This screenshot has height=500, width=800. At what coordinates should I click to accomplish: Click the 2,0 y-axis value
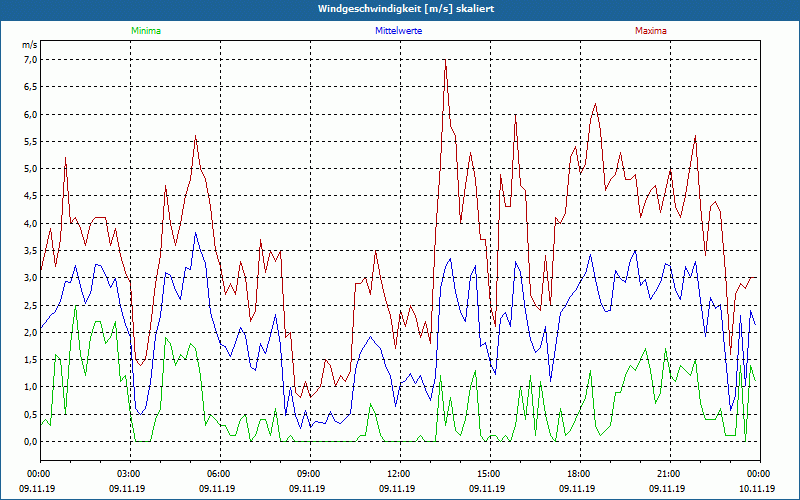click(x=30, y=333)
